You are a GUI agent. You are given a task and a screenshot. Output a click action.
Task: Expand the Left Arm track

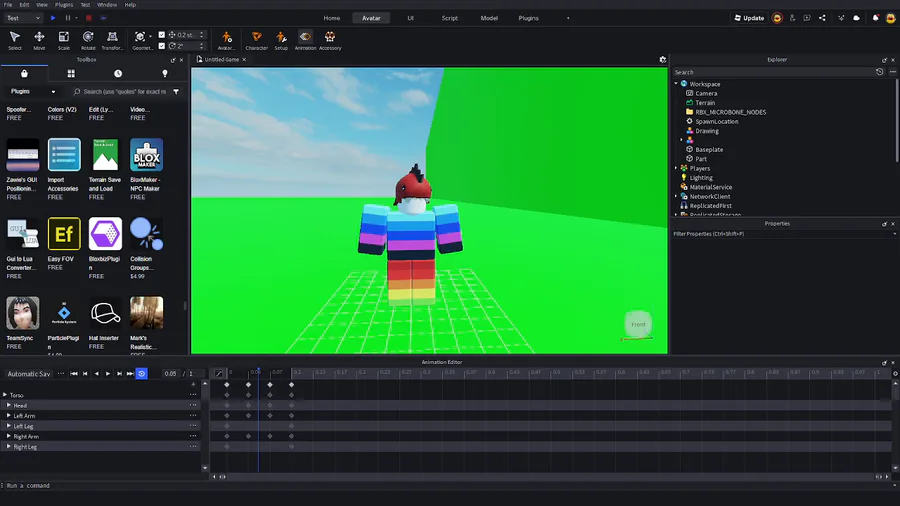(9, 415)
